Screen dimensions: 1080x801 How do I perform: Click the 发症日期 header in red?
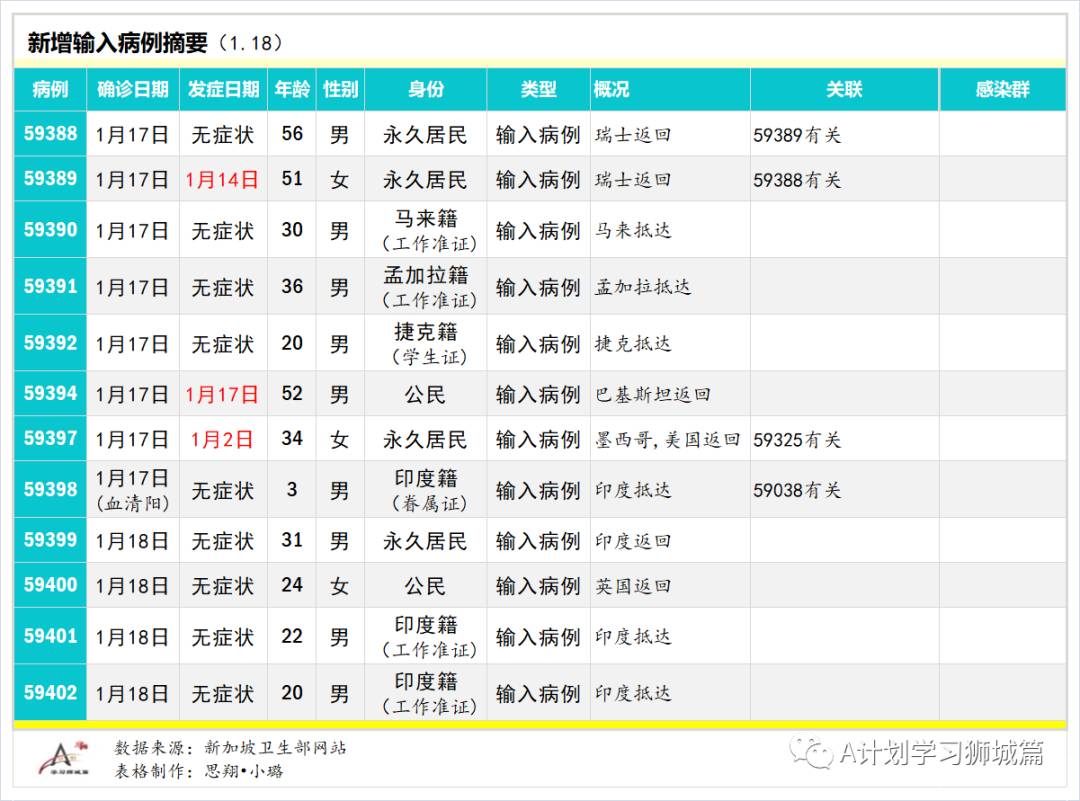tap(222, 89)
